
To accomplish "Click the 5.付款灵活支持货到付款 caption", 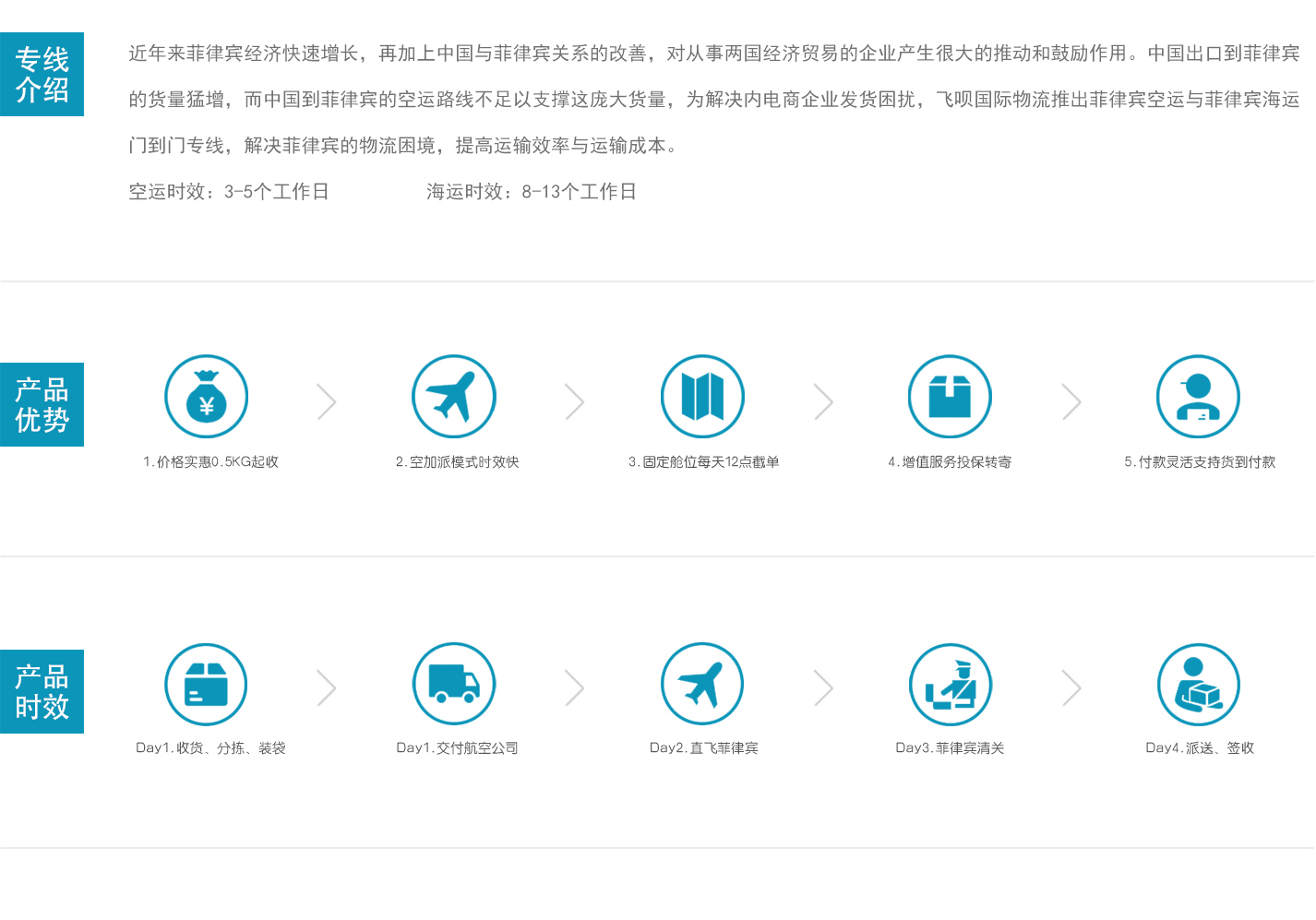I will [1199, 462].
